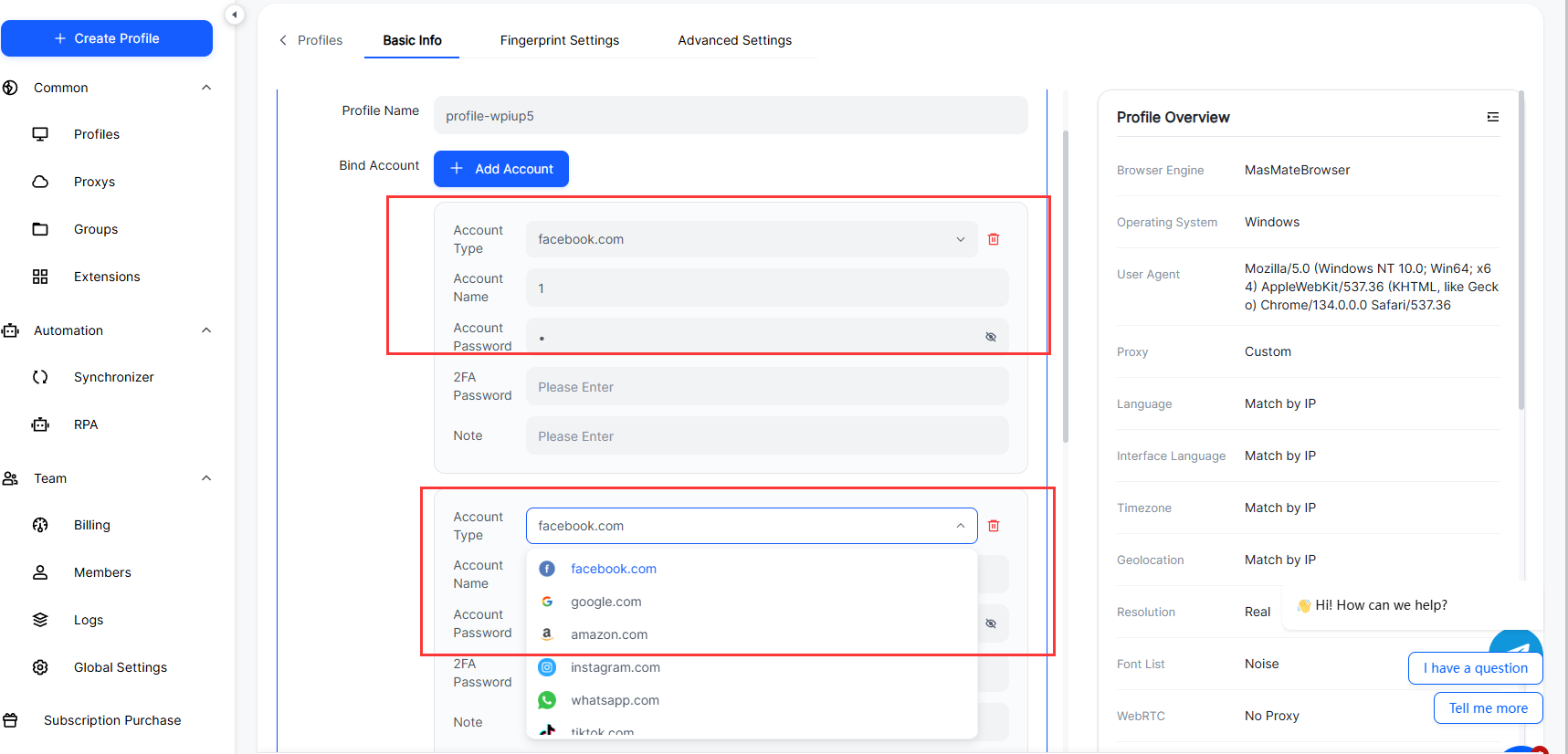Collapse the sidebar with arrow button
Image resolution: width=1568 pixels, height=754 pixels.
(235, 15)
